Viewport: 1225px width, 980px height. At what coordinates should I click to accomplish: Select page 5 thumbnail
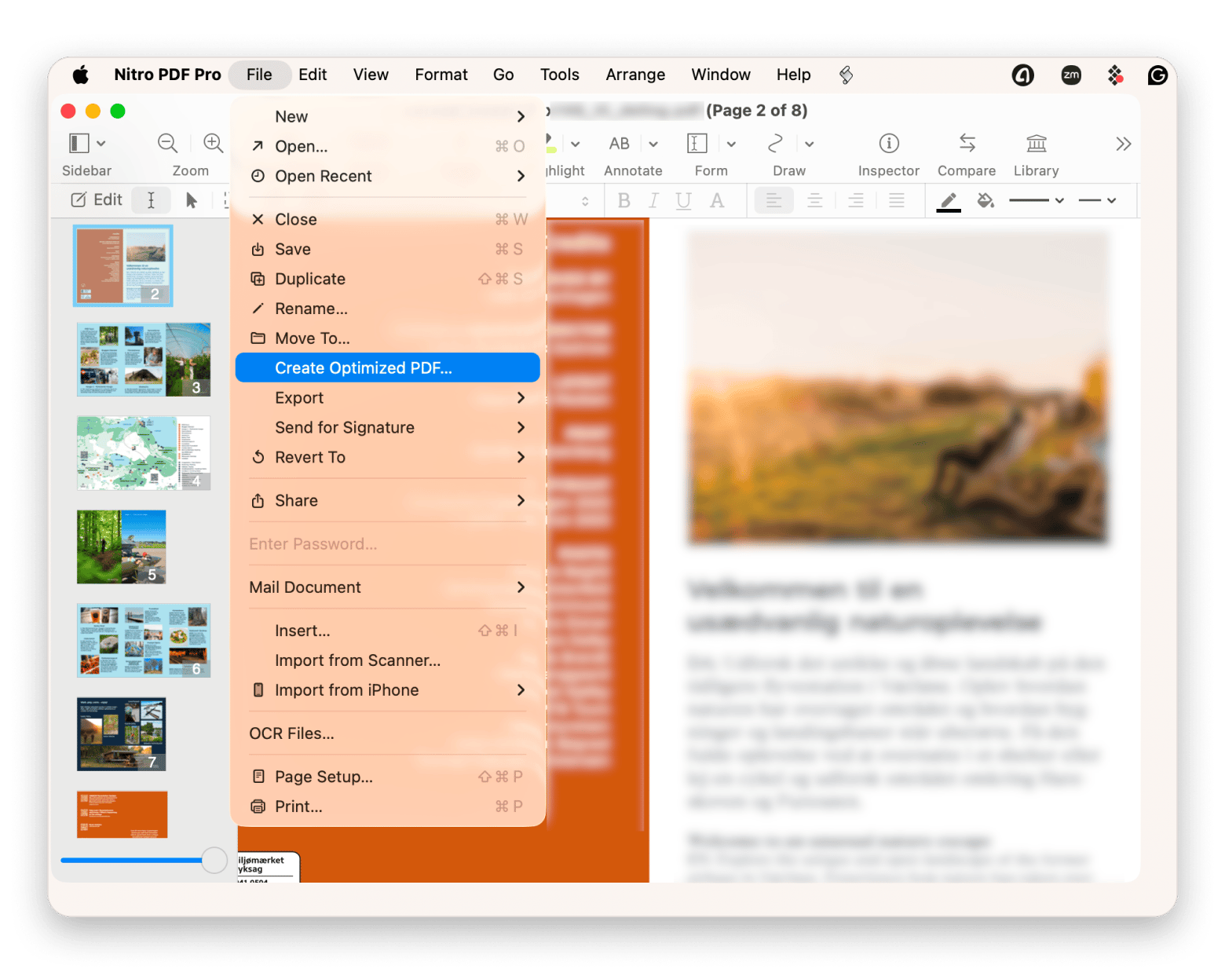coord(122,547)
